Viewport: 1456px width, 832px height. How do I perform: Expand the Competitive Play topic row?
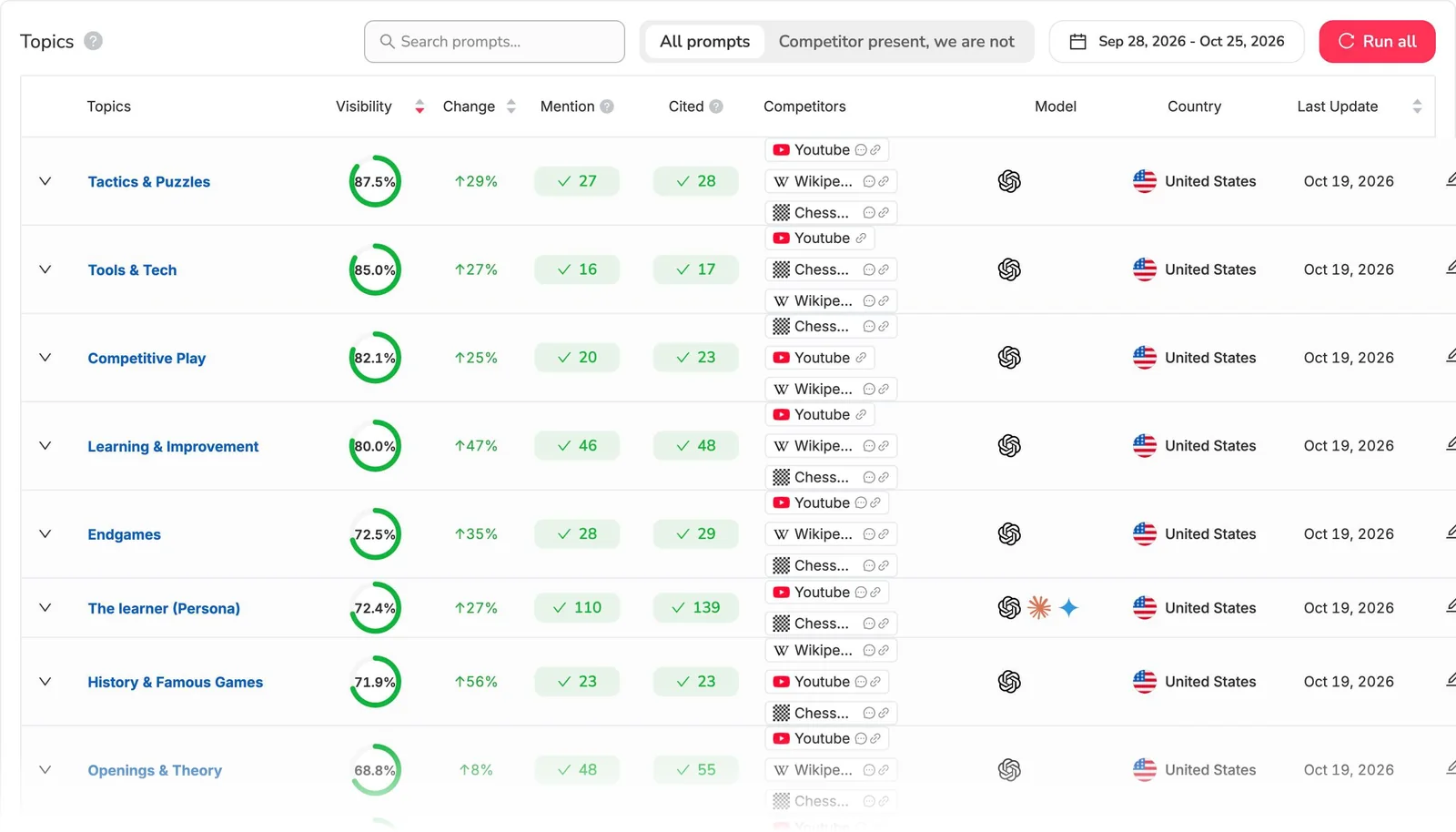[x=45, y=358]
